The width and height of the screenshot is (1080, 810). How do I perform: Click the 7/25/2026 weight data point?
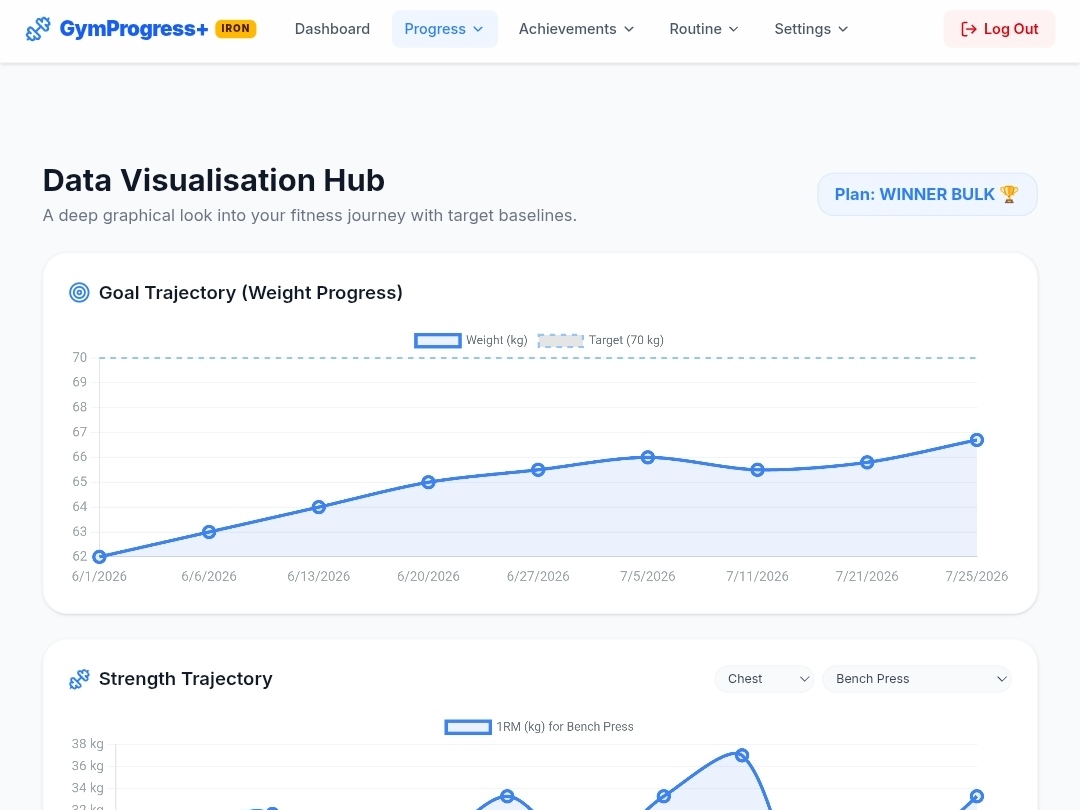[x=977, y=439]
